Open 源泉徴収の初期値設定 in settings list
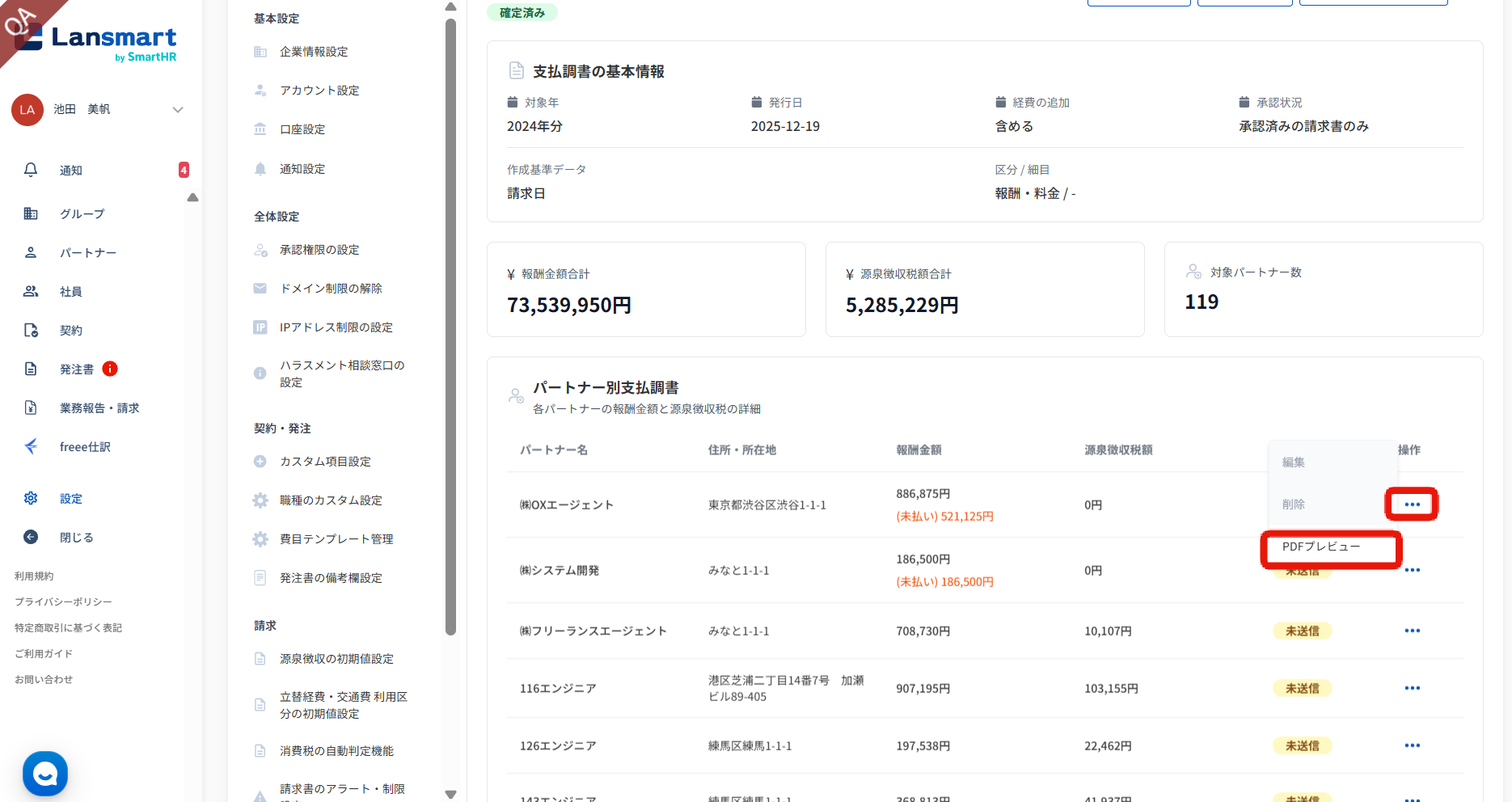Image resolution: width=1512 pixels, height=802 pixels. [x=336, y=659]
